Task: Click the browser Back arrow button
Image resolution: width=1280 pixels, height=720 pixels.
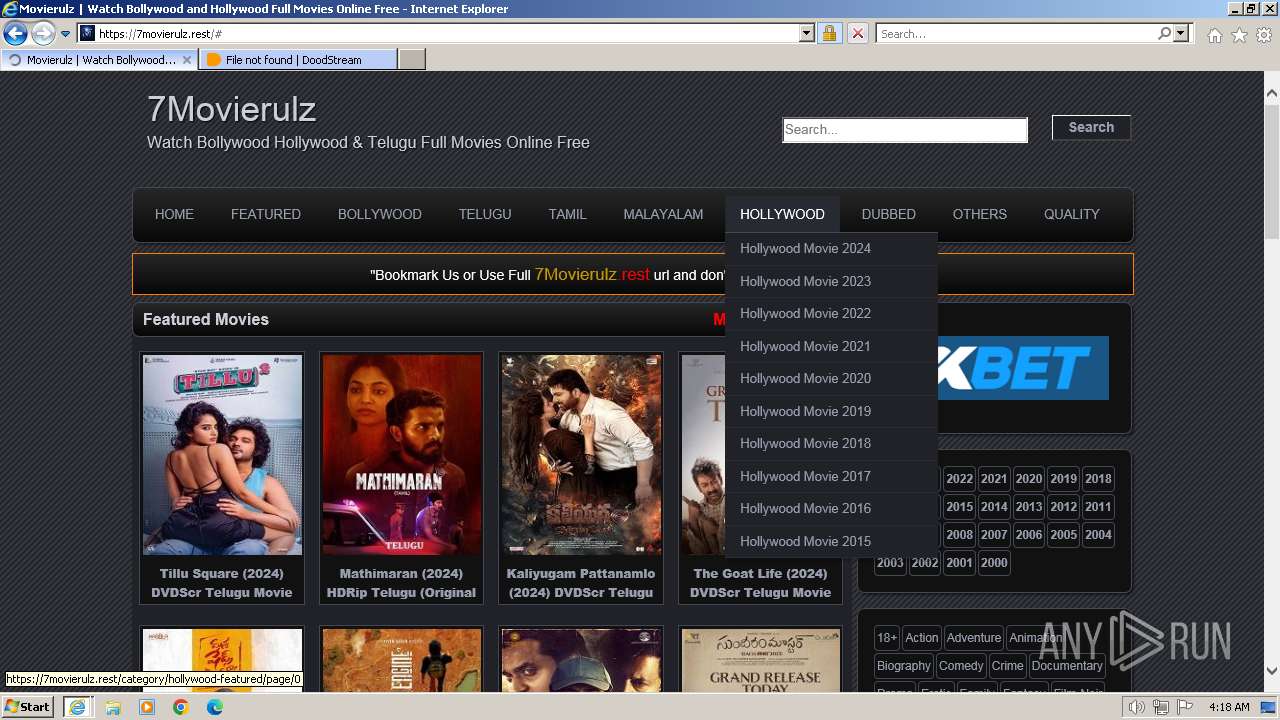Action: [15, 34]
